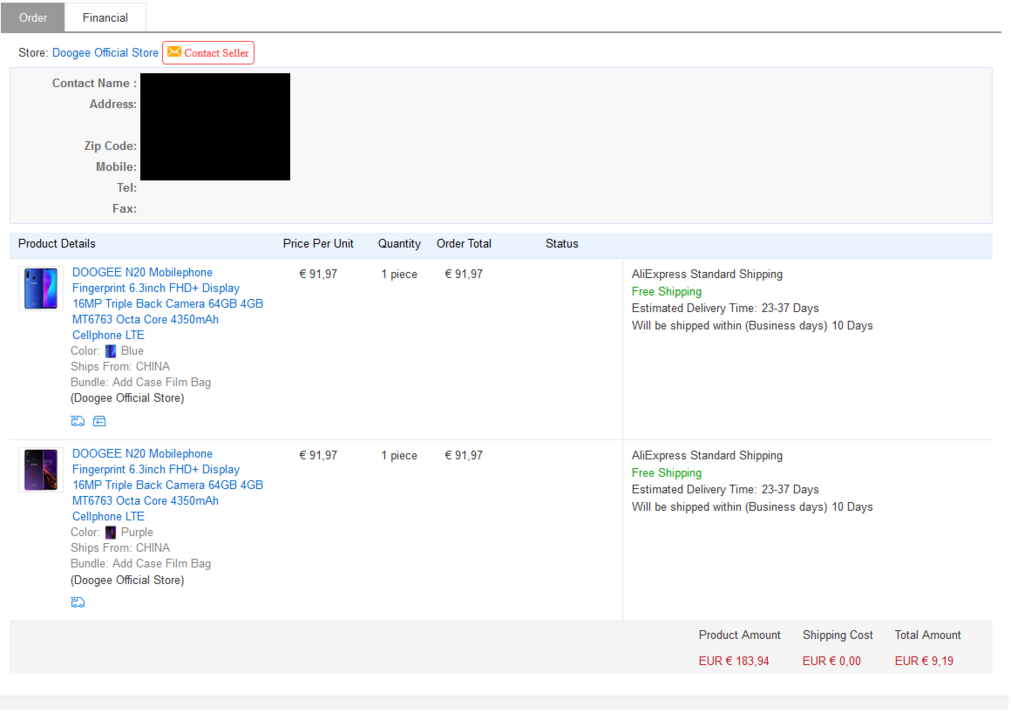Open the purple DOOGEE N20 product thumbnail
1011x720 pixels.
pos(41,470)
